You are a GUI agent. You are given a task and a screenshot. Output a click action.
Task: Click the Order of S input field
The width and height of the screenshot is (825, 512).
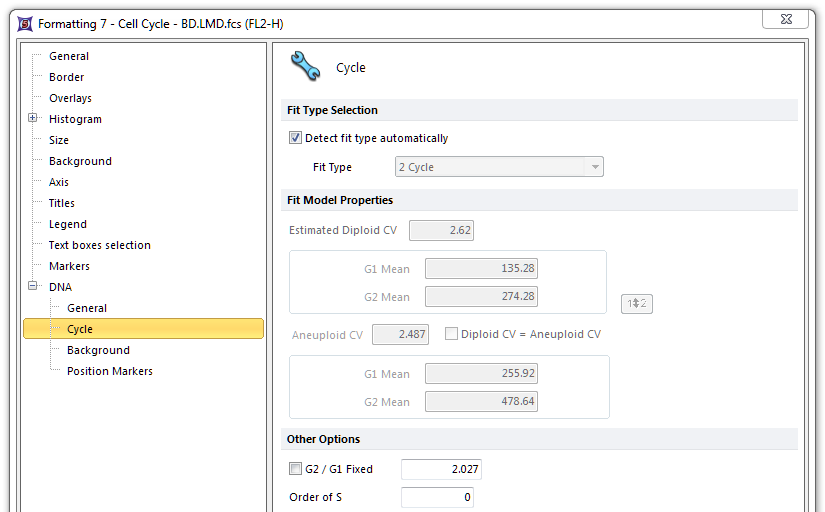coord(437,497)
